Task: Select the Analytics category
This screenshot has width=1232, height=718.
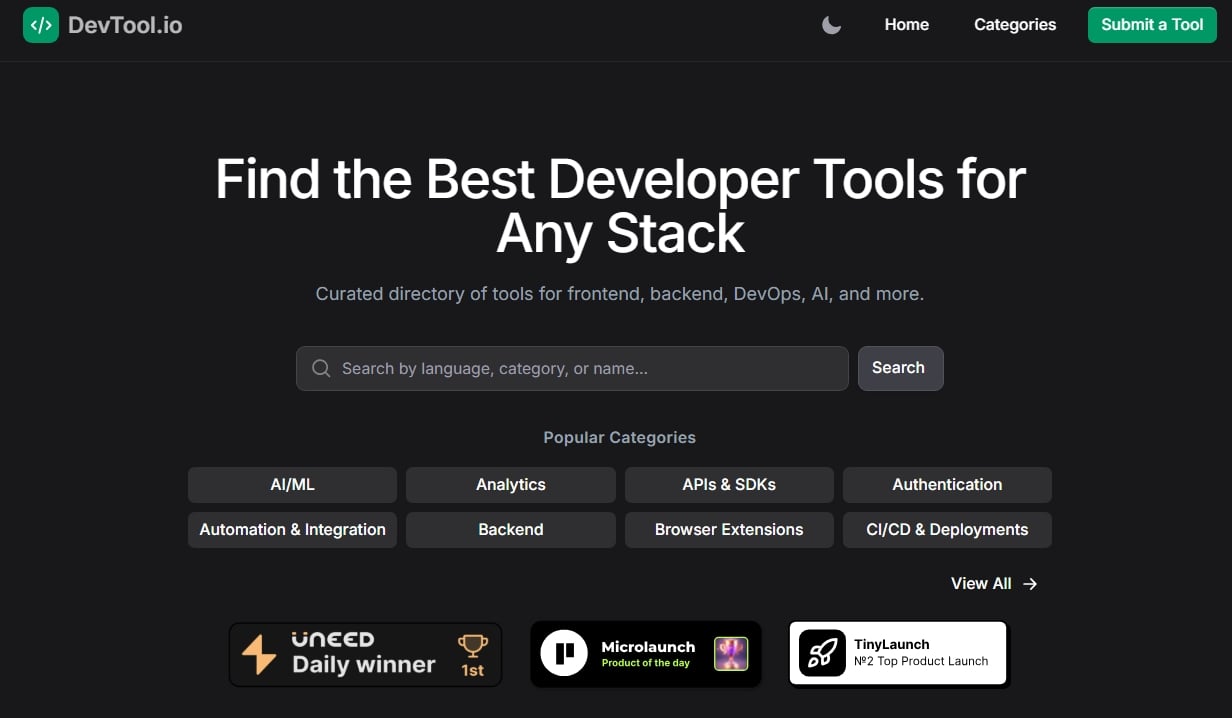Action: click(x=511, y=485)
